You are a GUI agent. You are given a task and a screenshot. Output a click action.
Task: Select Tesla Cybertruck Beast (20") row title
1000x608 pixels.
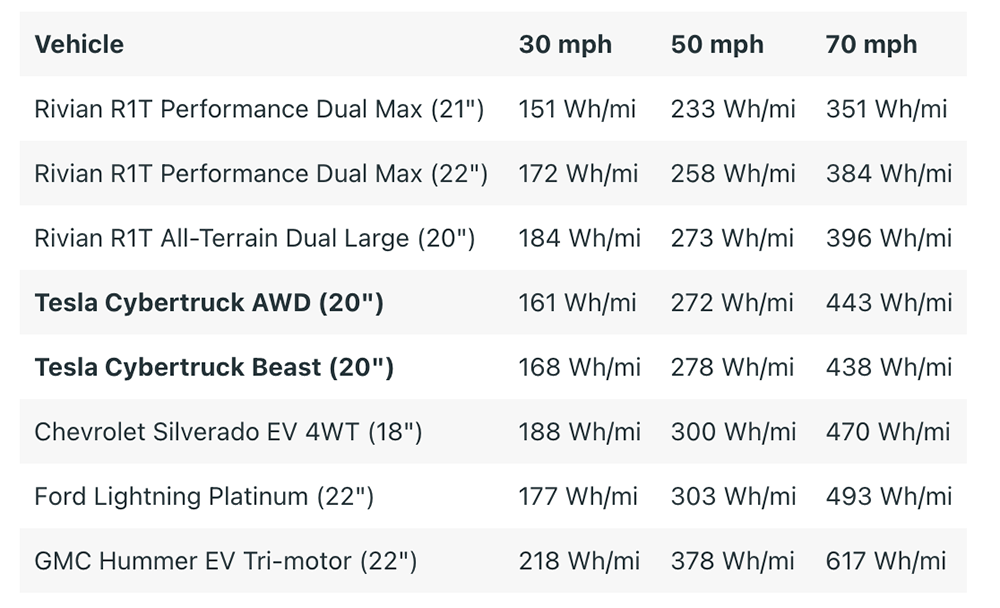coord(214,367)
